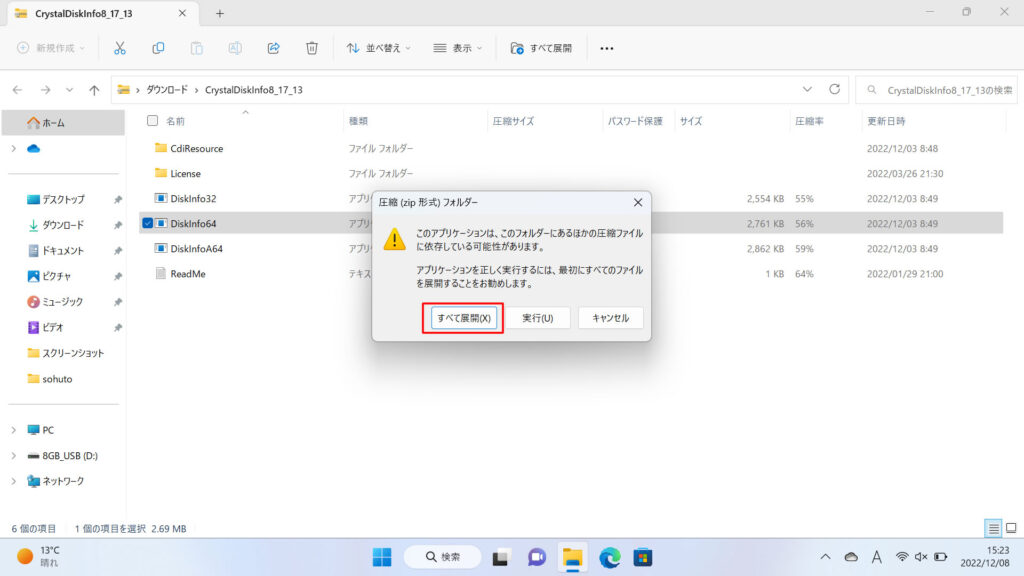Sort by the 更新日時 column header
This screenshot has height=576, width=1024.
click(x=886, y=121)
